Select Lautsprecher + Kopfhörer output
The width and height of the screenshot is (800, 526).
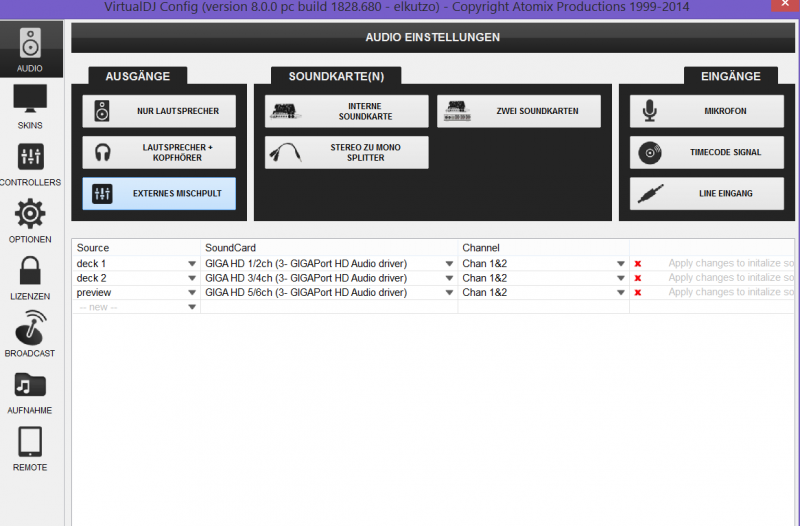click(159, 153)
